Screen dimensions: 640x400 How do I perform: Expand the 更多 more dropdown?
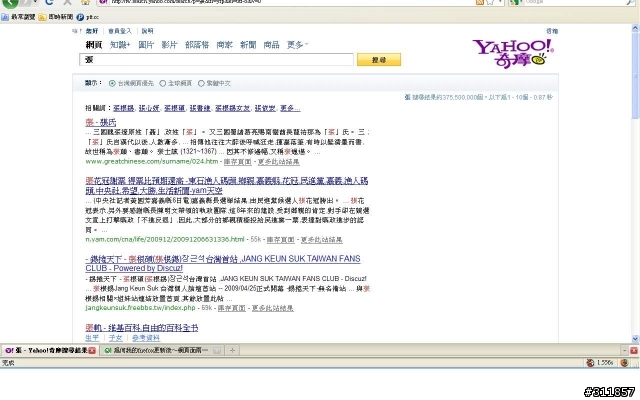click(x=298, y=45)
